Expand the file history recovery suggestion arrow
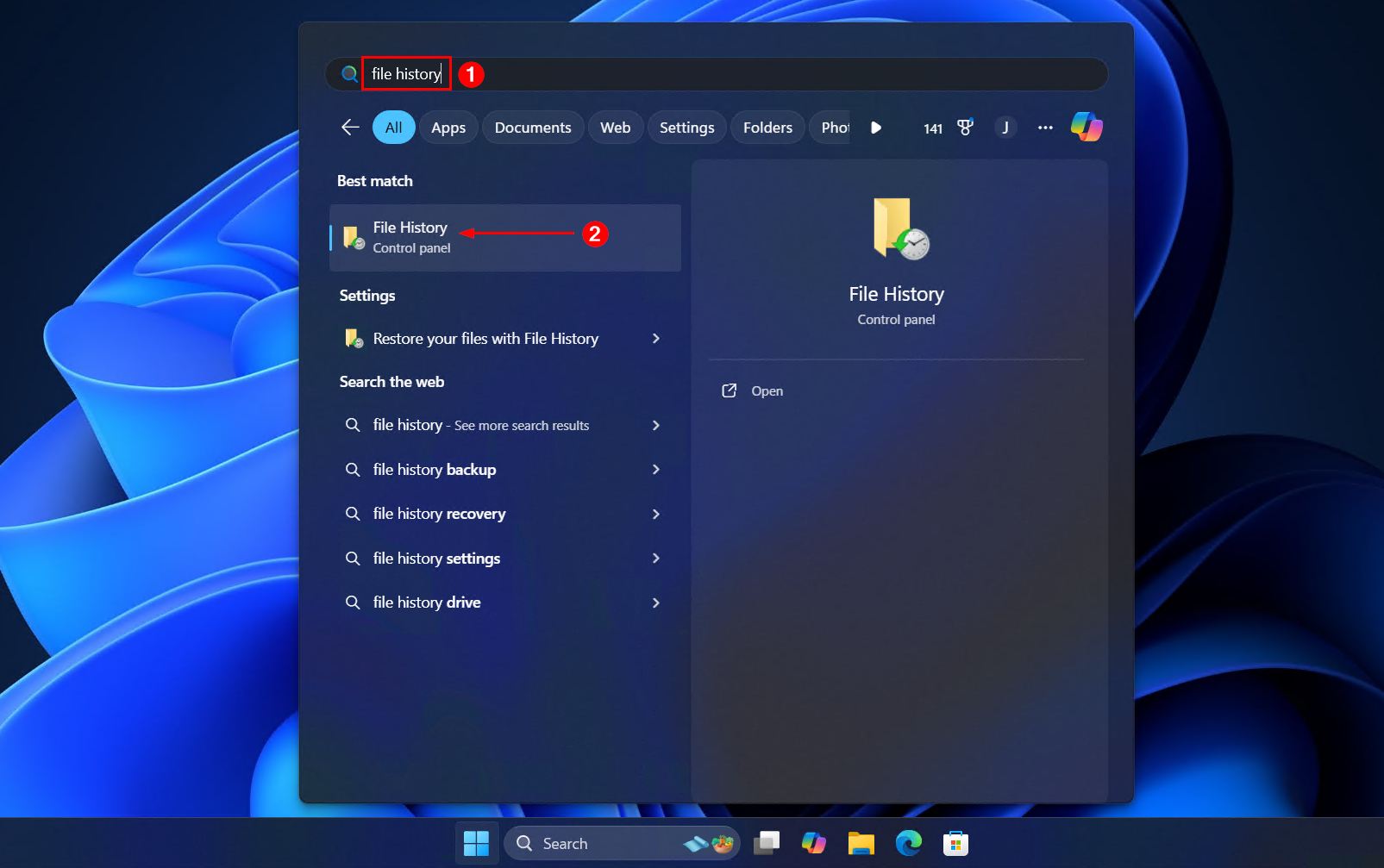 (x=656, y=514)
